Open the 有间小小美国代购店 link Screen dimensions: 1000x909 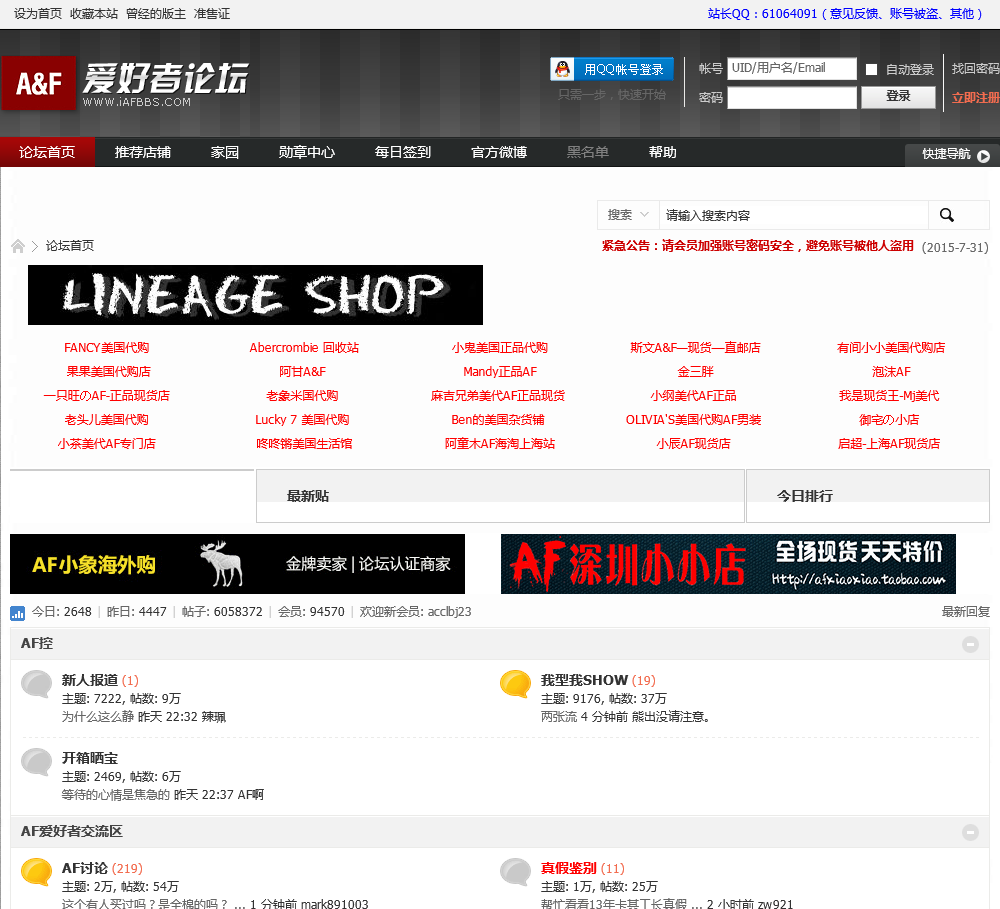[891, 348]
